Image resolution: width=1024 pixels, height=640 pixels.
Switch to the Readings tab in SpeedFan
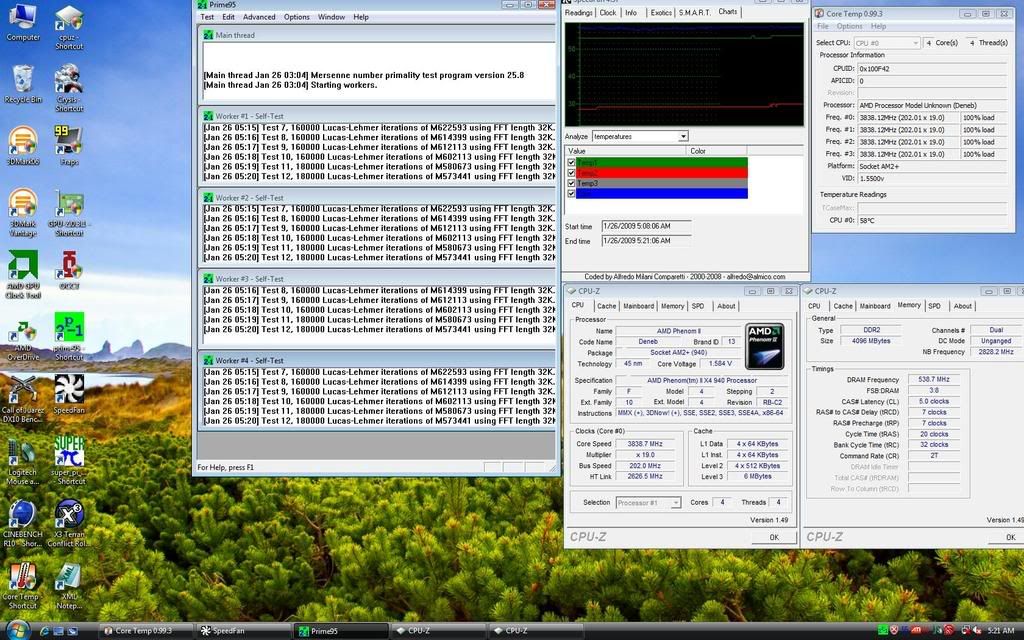coord(579,12)
